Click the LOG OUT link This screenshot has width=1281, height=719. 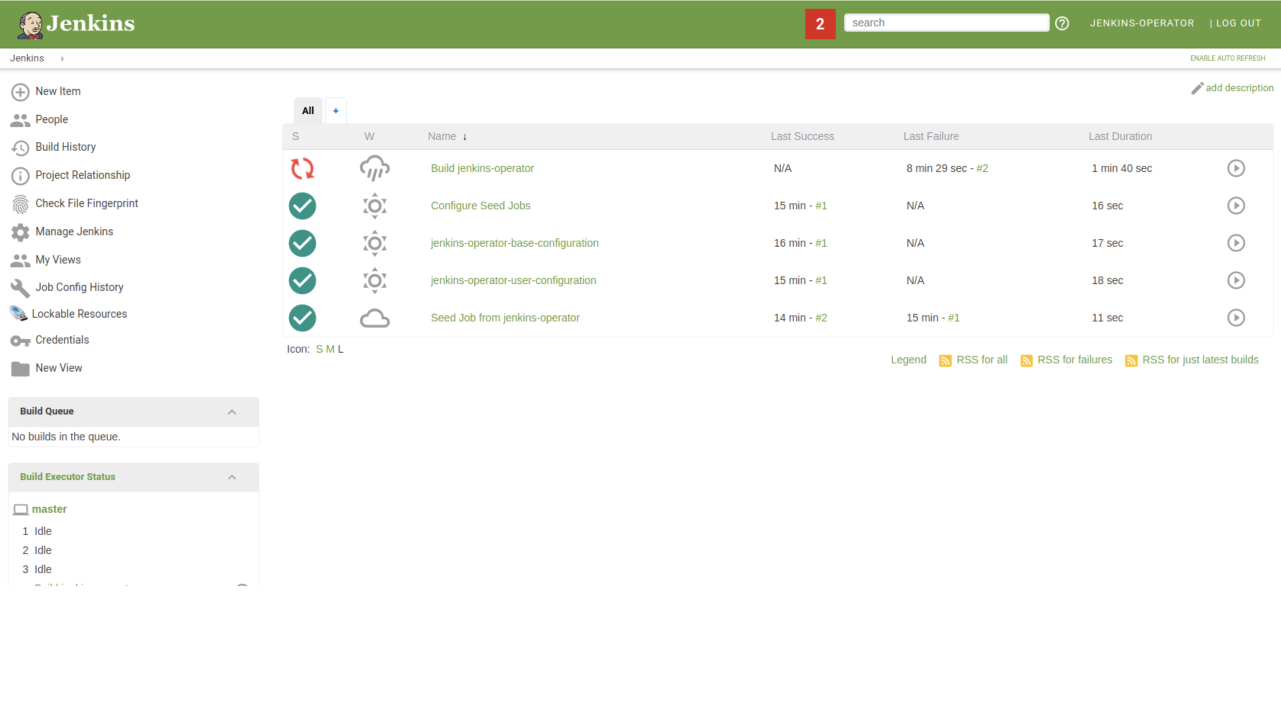(1239, 23)
